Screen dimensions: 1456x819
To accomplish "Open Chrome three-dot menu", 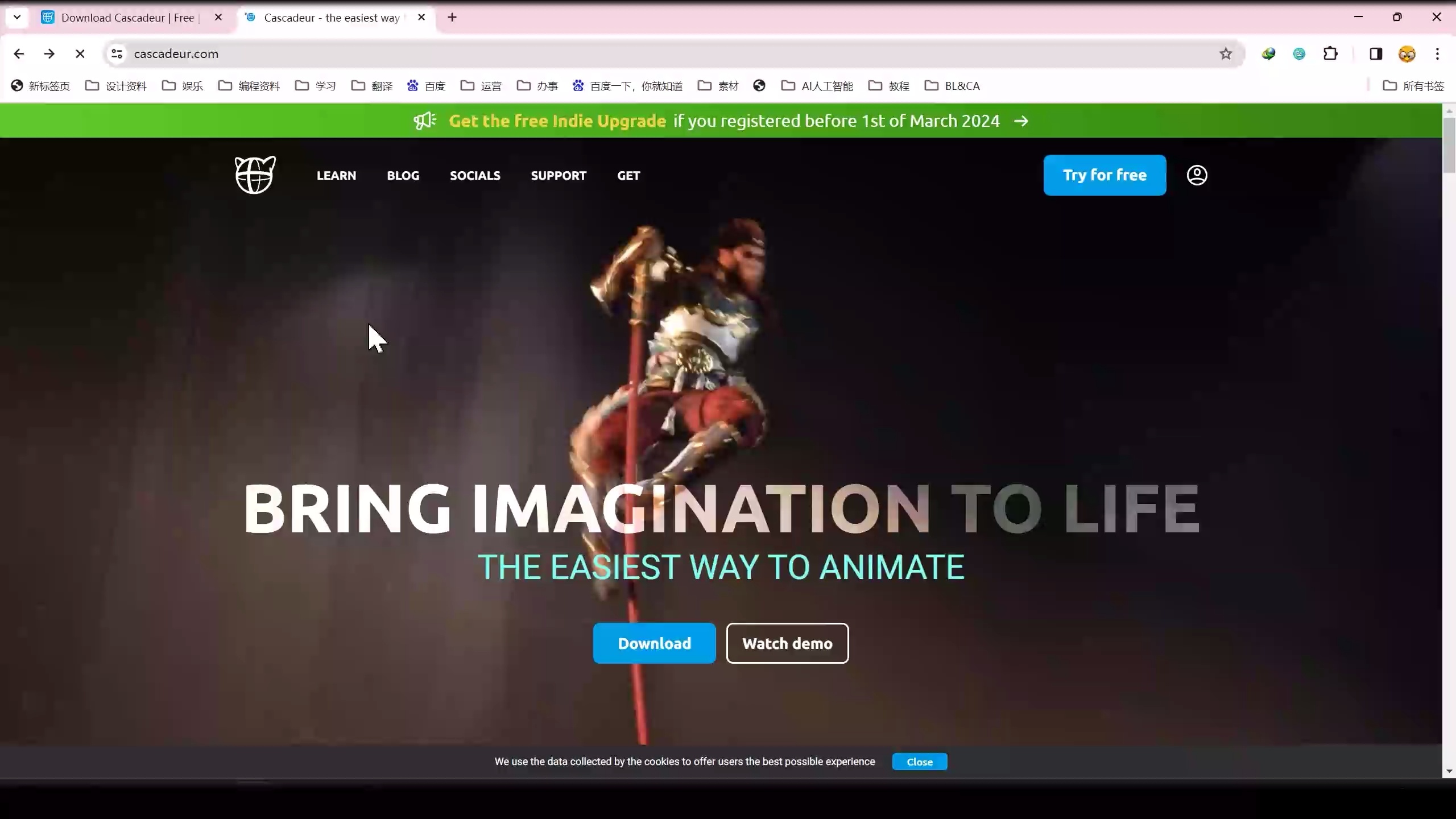I will [x=1437, y=54].
